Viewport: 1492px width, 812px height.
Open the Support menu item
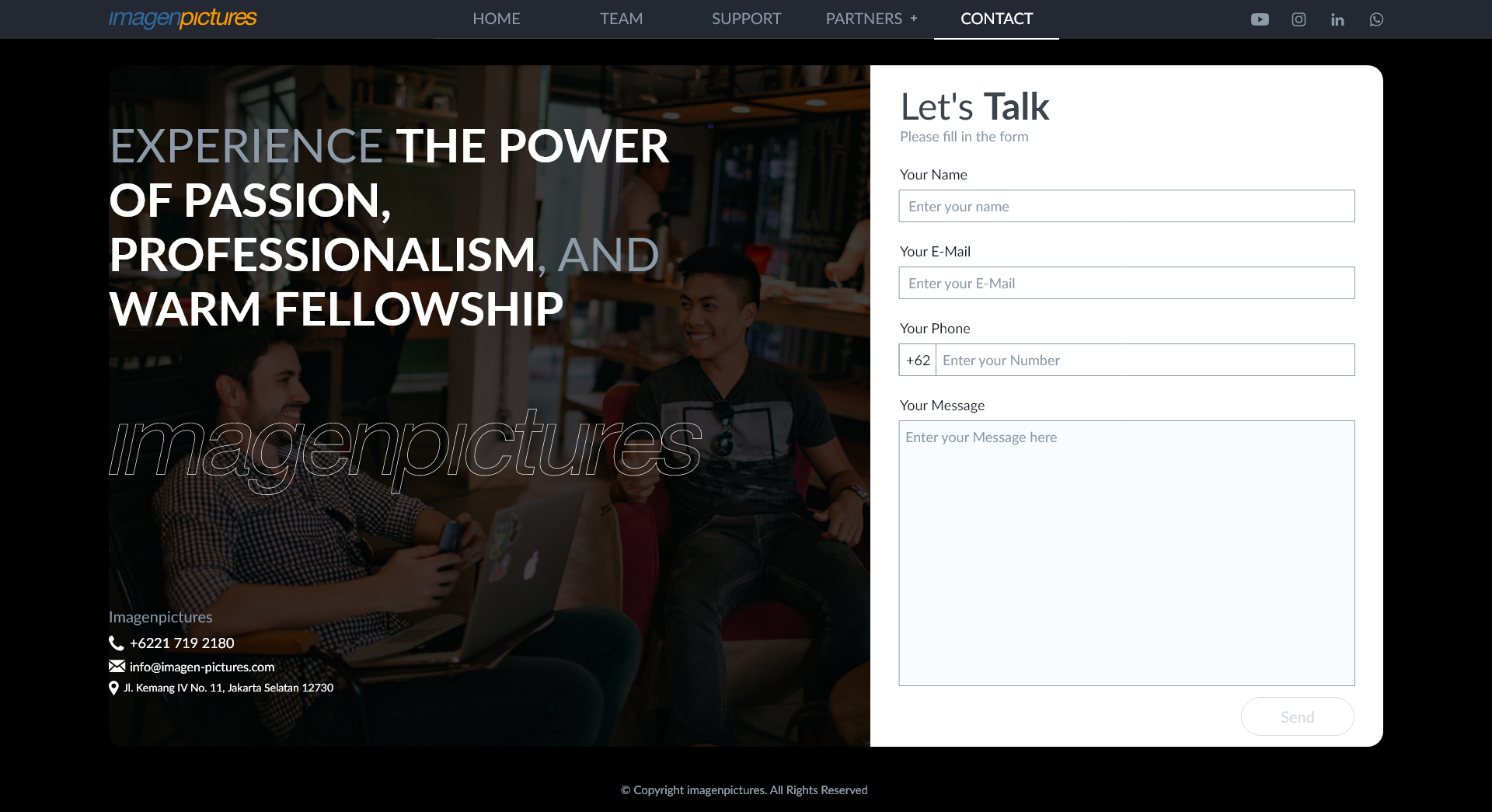746,19
